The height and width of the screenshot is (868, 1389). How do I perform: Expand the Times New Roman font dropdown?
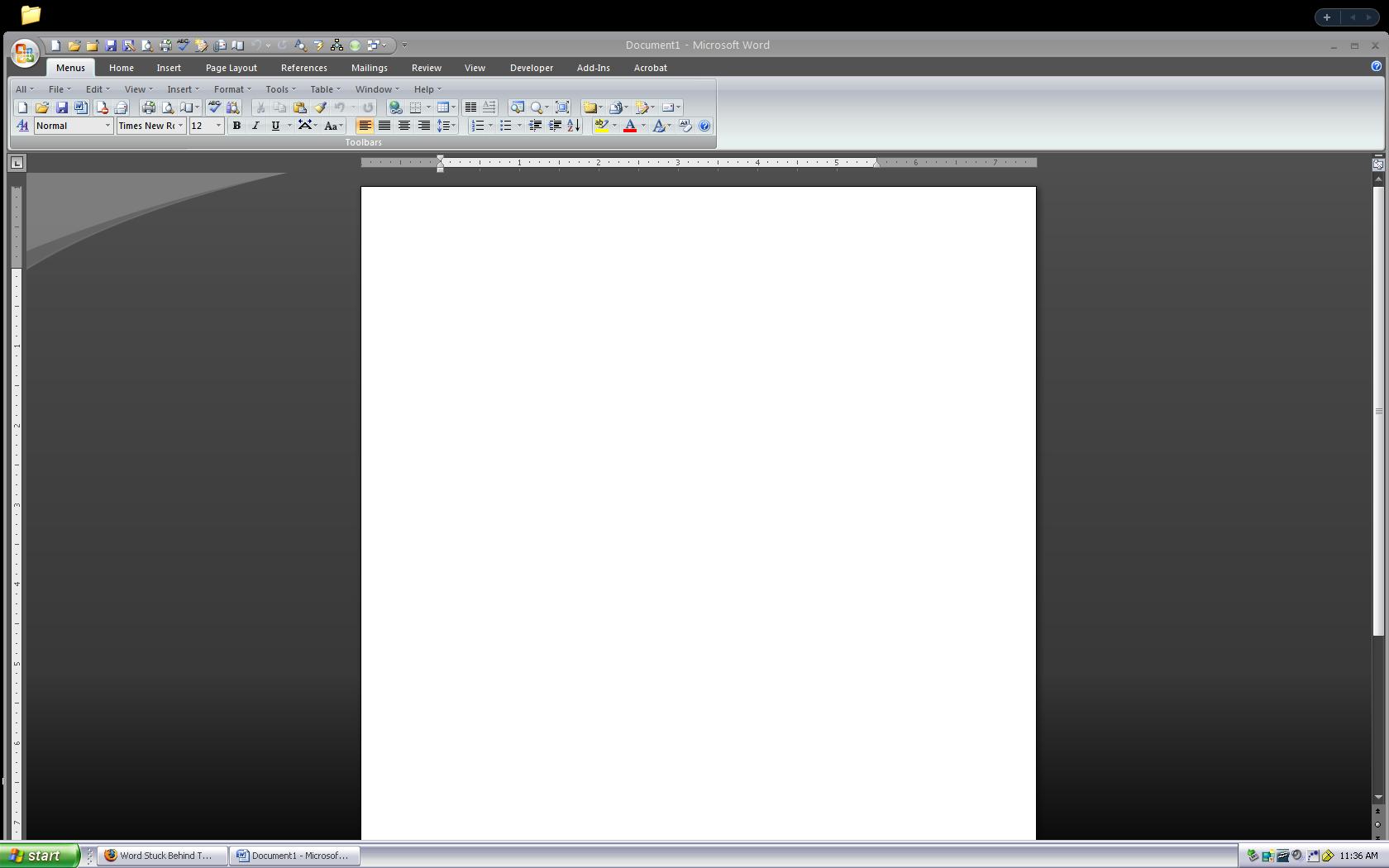pyautogui.click(x=180, y=126)
